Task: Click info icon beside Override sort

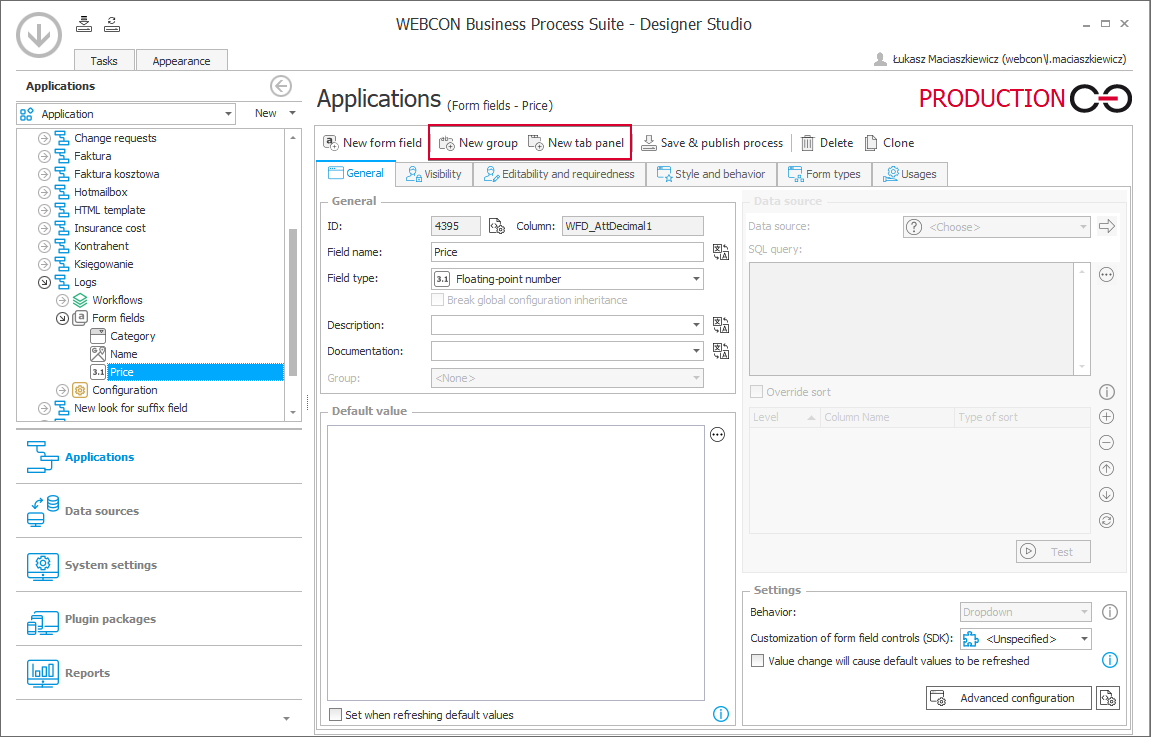Action: tap(1106, 392)
